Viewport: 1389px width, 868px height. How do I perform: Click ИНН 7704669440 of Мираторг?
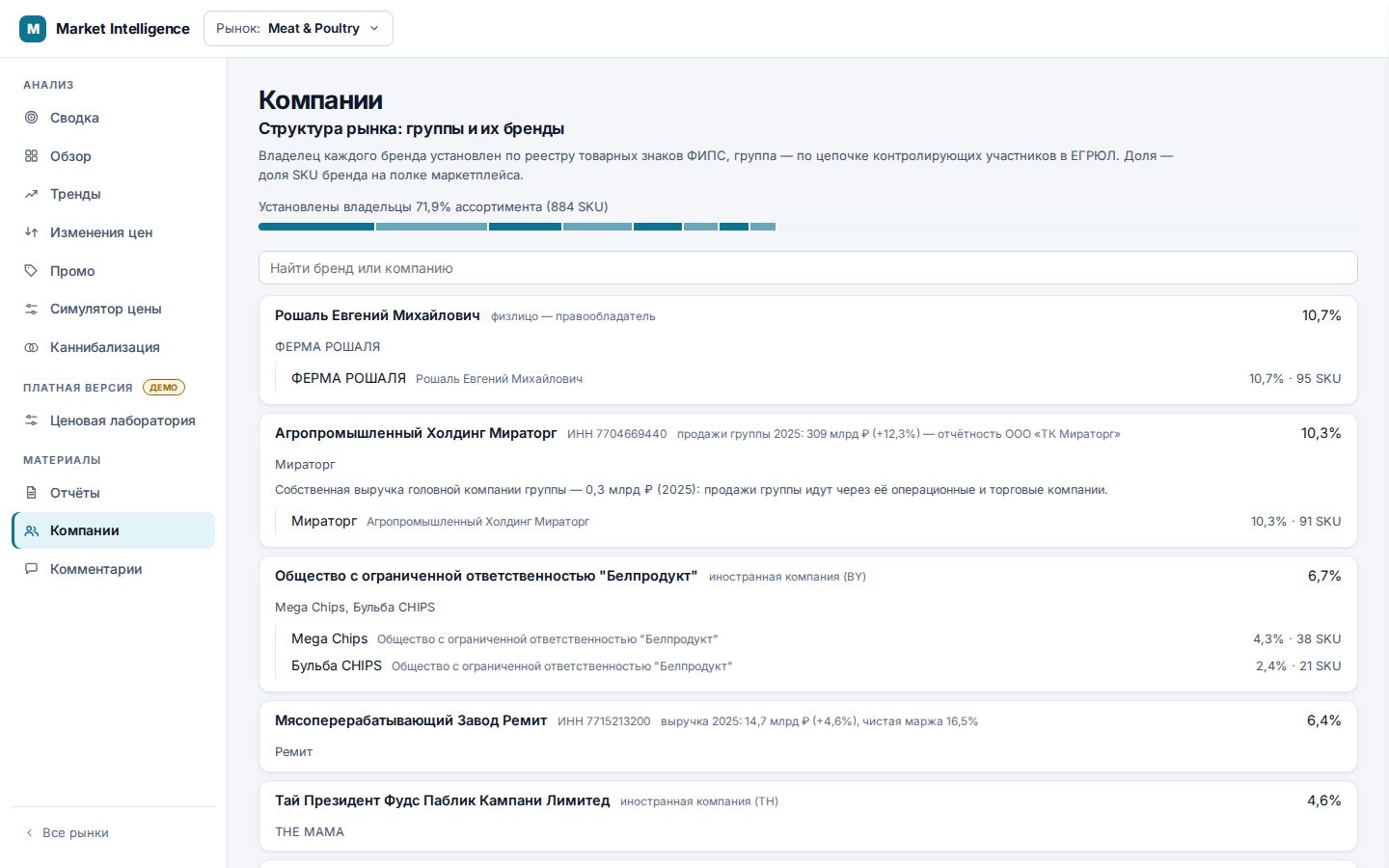coord(617,434)
